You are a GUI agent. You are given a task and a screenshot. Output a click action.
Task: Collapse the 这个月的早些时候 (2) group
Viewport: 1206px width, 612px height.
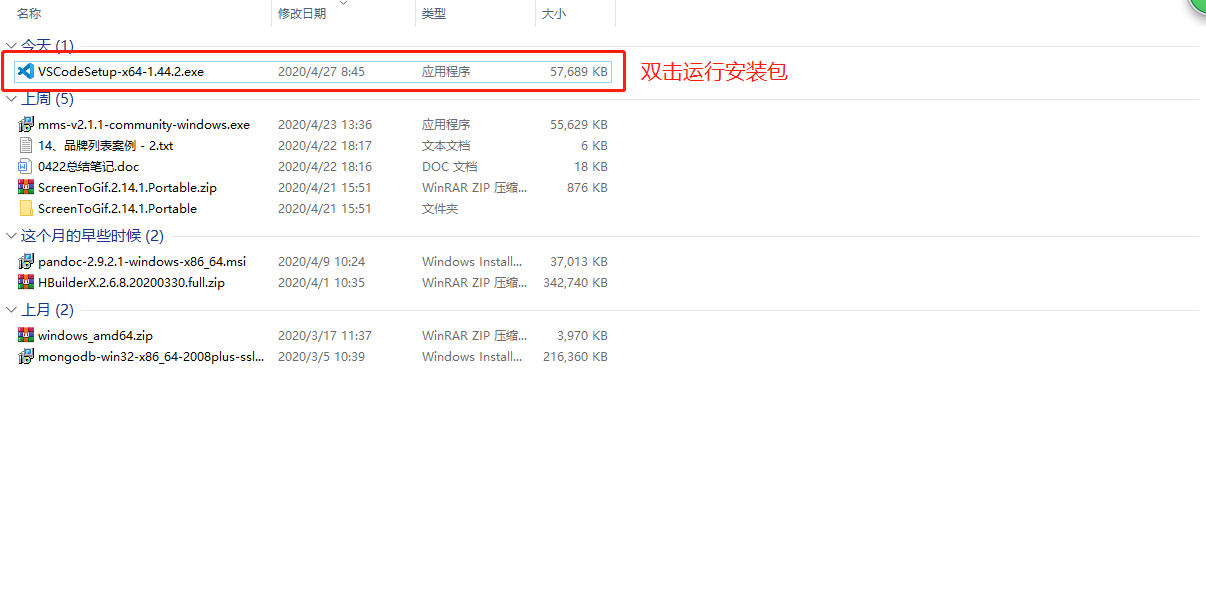coord(10,235)
